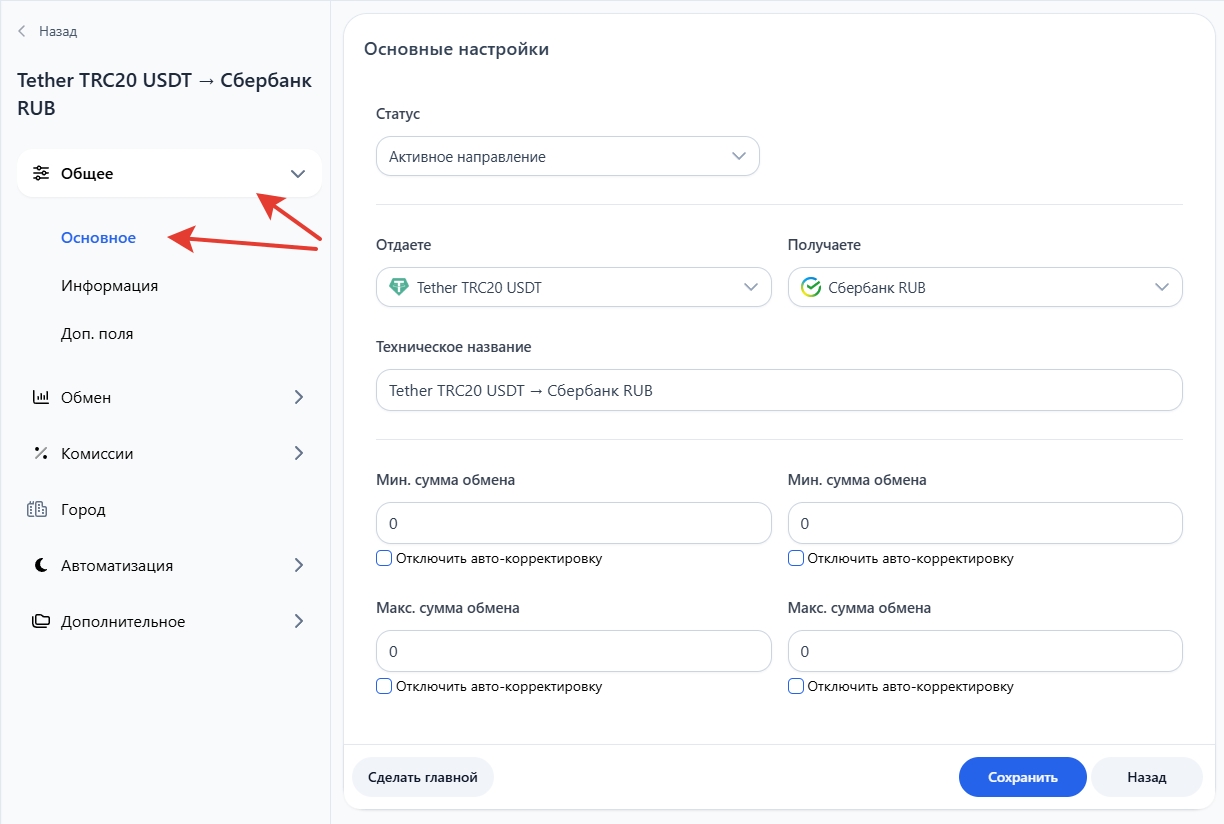Click the Сбербанк logo in Получаете field
This screenshot has height=824, width=1224.
click(811, 287)
